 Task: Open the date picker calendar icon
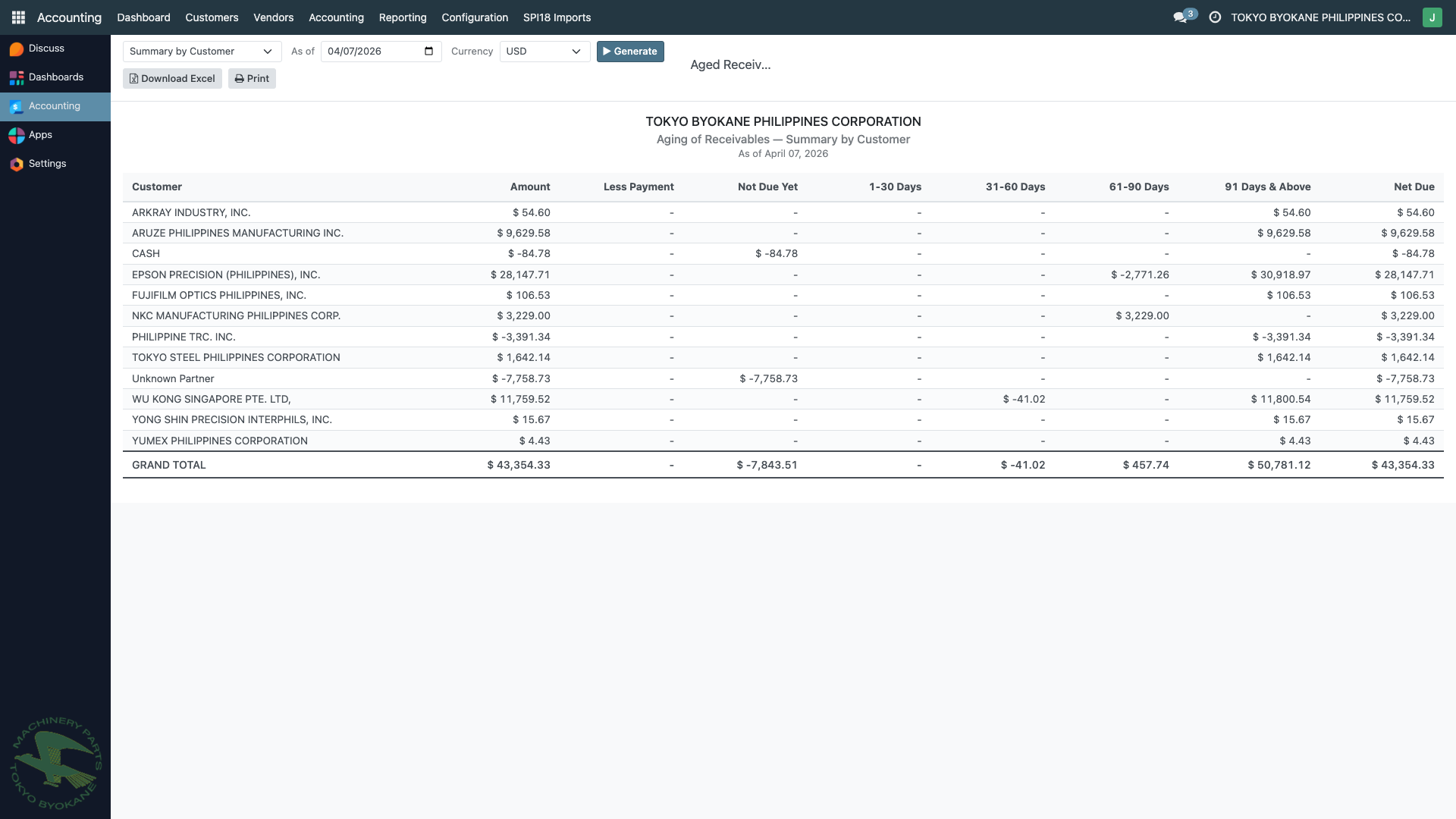428,51
